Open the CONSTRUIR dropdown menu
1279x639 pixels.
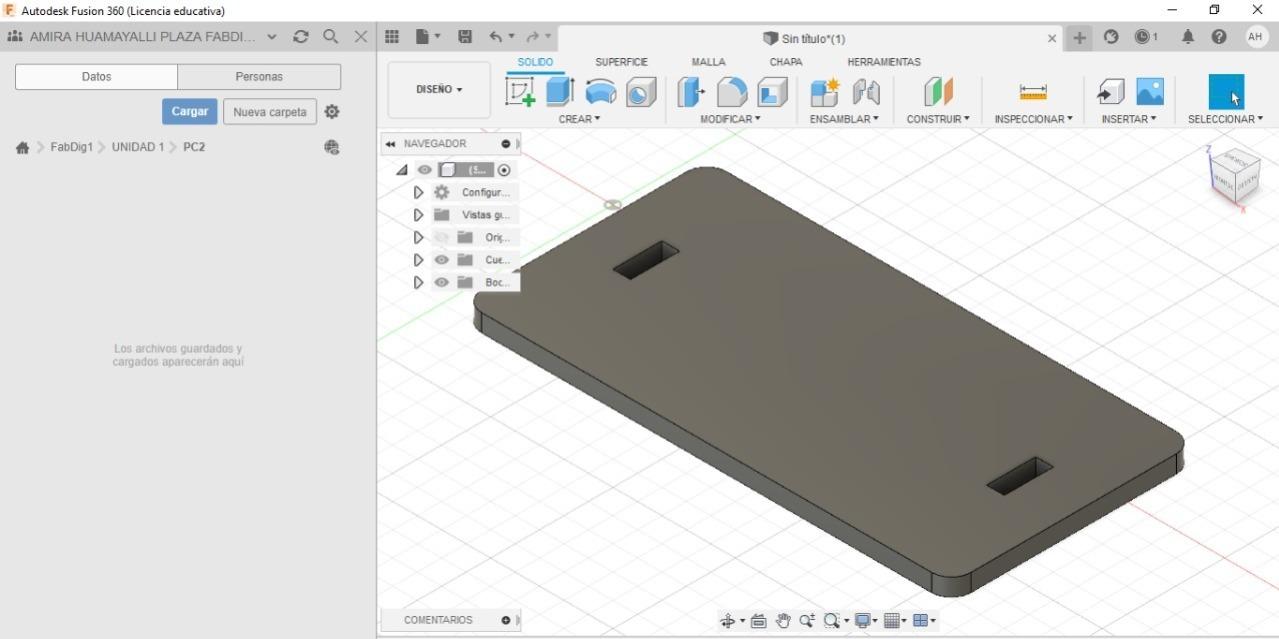(938, 119)
